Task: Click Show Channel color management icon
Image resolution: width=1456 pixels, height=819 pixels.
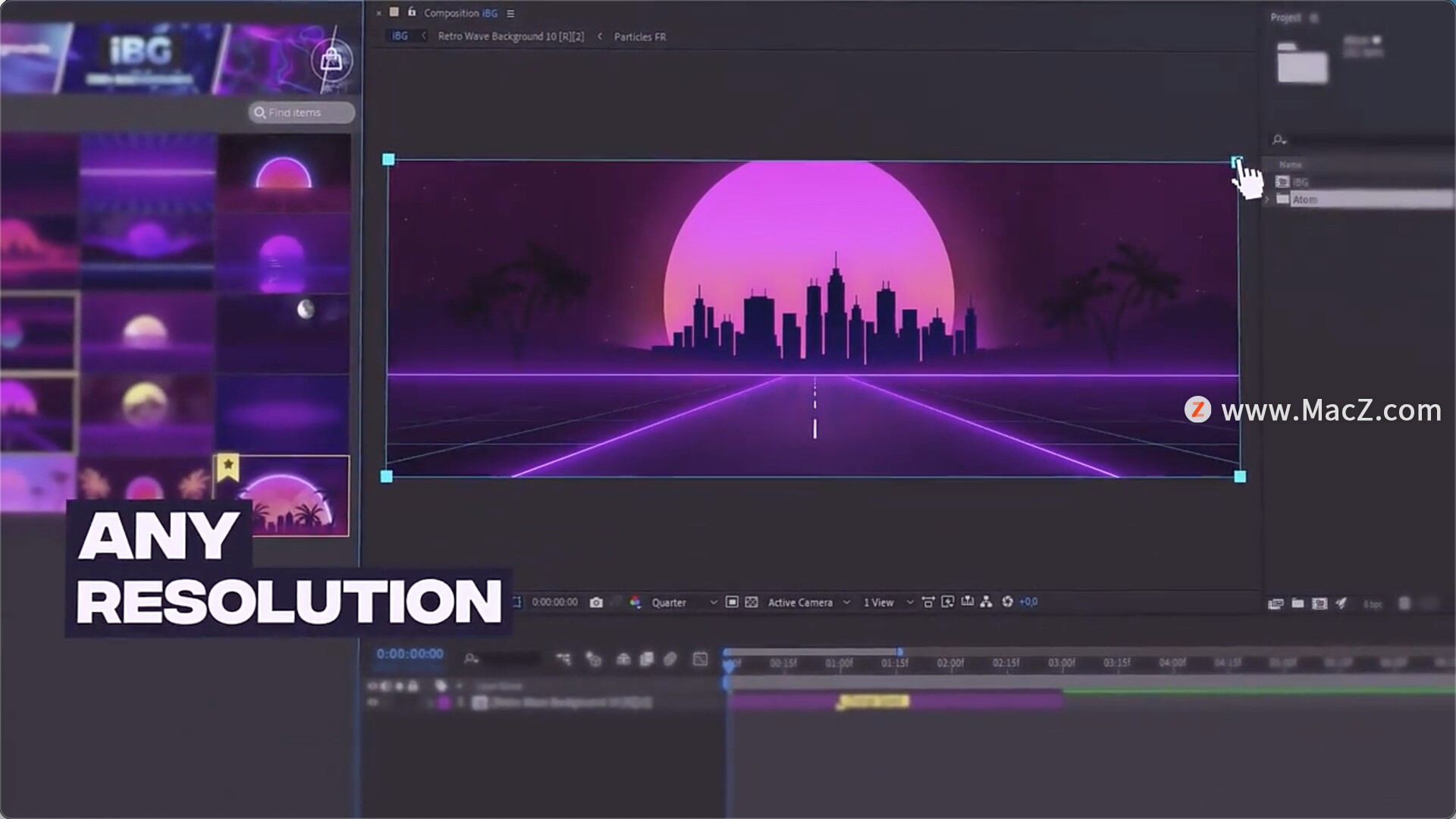Action: tap(635, 602)
